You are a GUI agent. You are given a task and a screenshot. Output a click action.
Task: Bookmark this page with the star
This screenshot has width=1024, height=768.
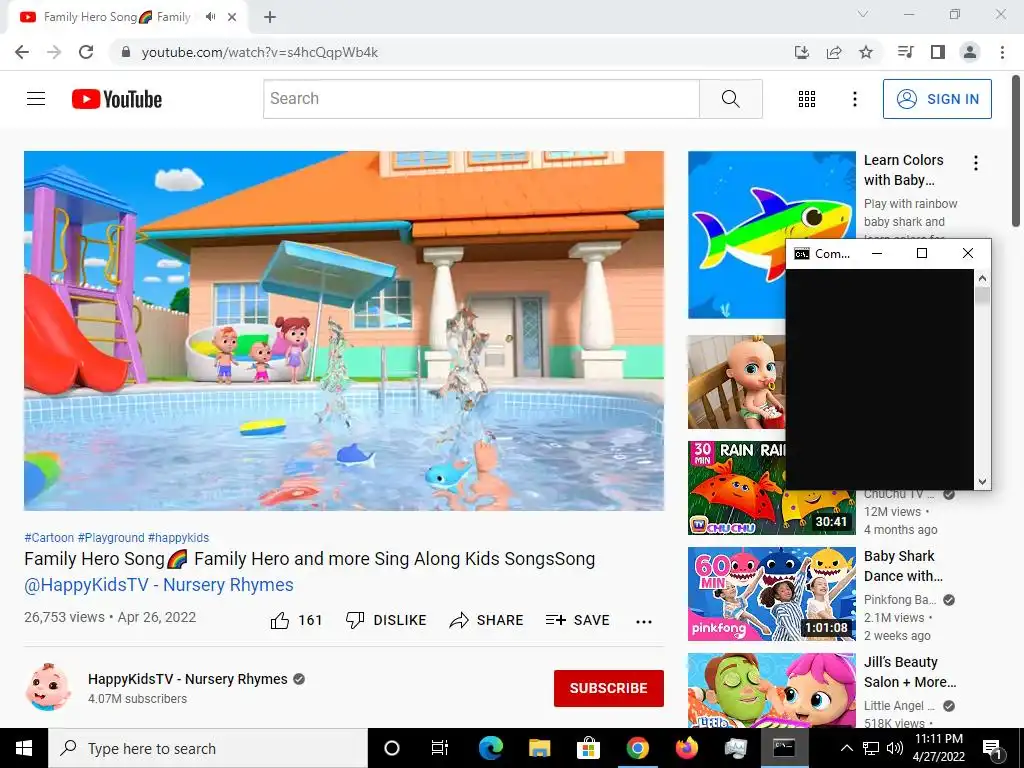pyautogui.click(x=866, y=52)
